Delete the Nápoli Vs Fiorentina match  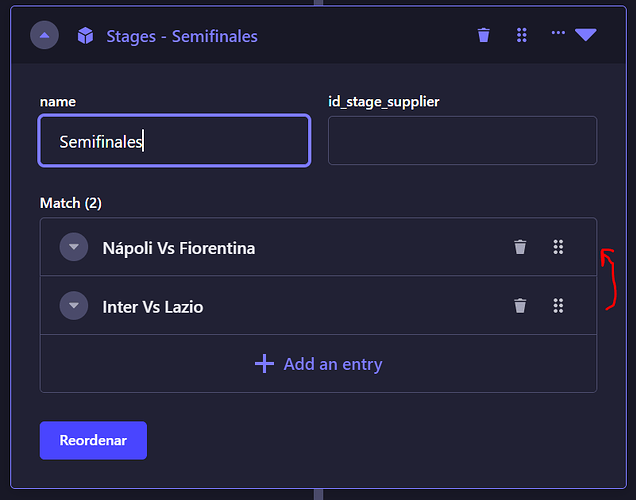[x=520, y=247]
